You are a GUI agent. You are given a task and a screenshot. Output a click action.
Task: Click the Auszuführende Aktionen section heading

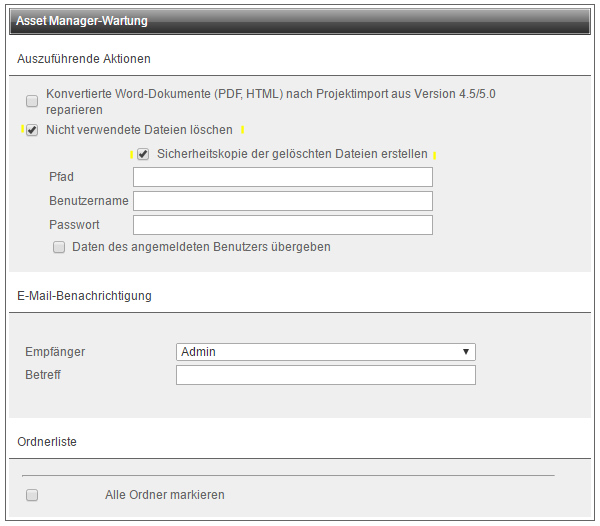tap(84, 59)
